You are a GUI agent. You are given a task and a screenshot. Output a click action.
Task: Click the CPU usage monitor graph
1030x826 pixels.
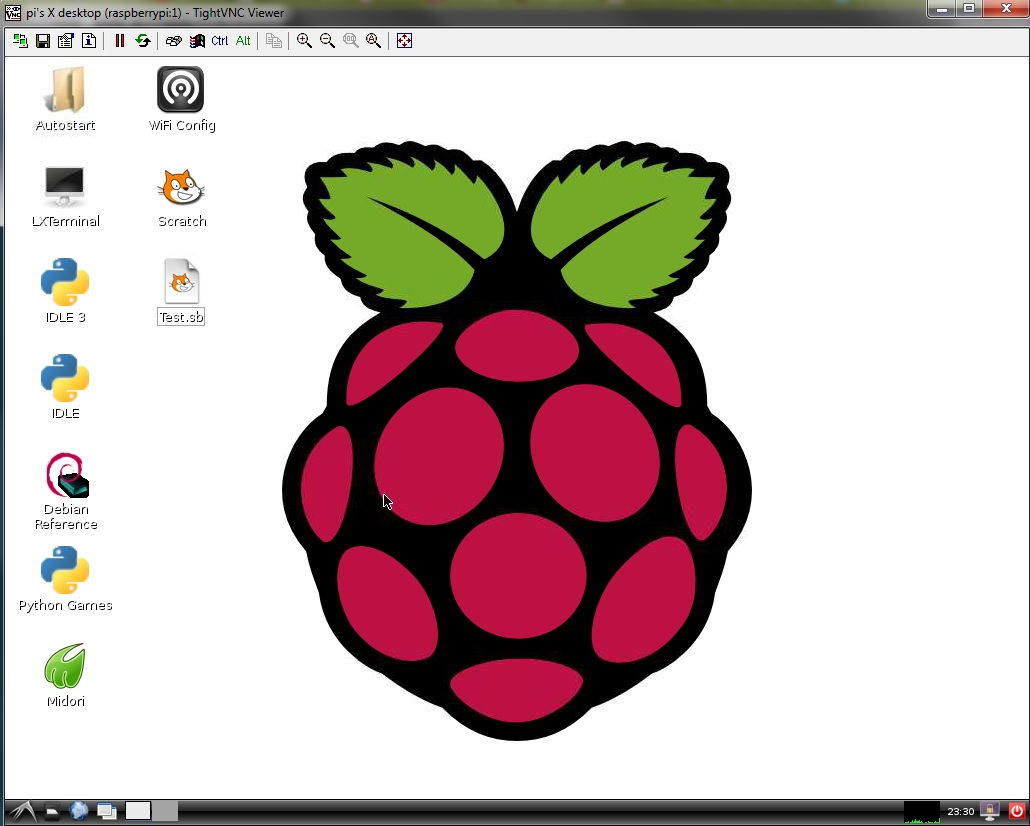pos(922,812)
